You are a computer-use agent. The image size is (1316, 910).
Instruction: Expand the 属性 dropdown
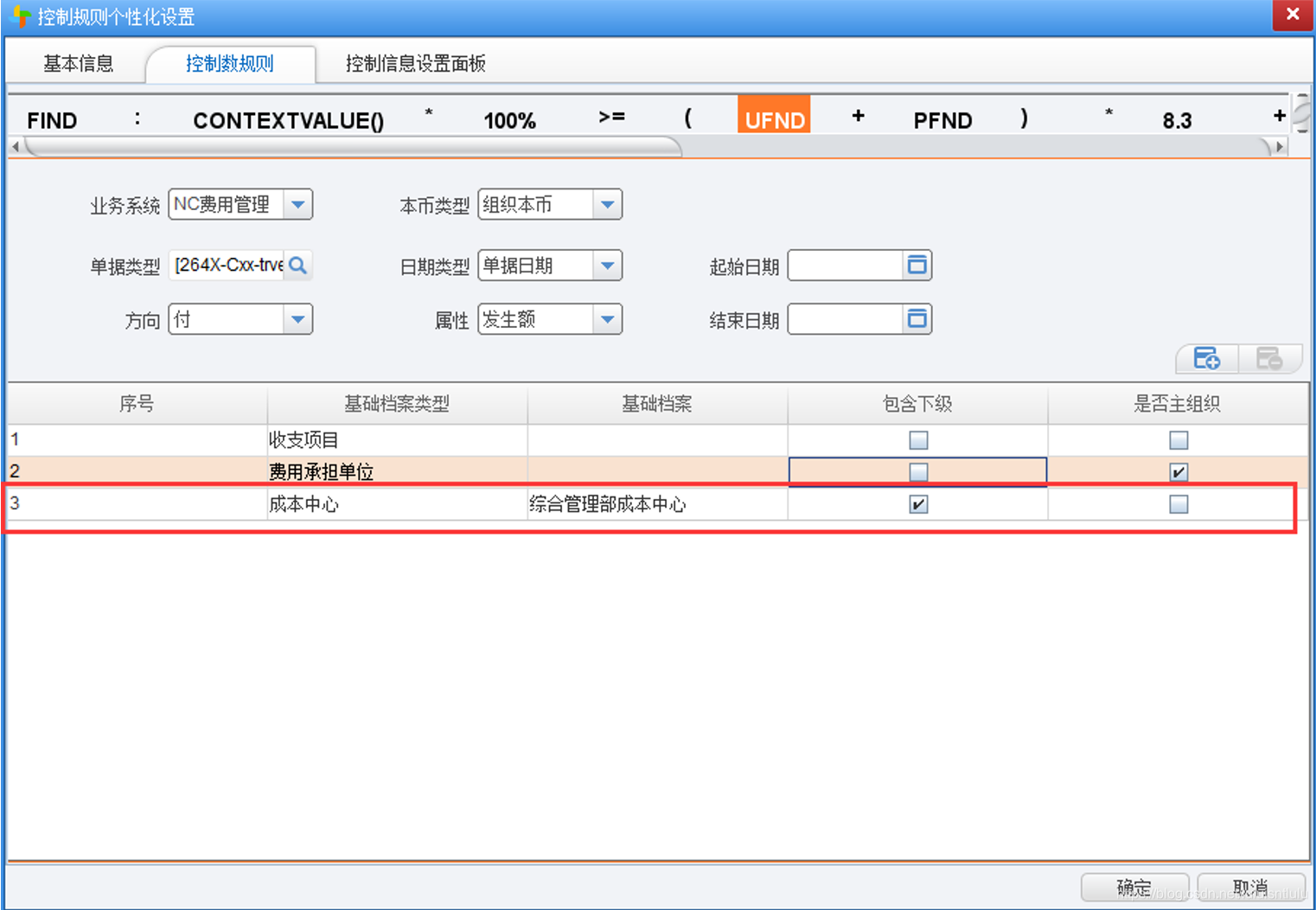pyautogui.click(x=607, y=319)
